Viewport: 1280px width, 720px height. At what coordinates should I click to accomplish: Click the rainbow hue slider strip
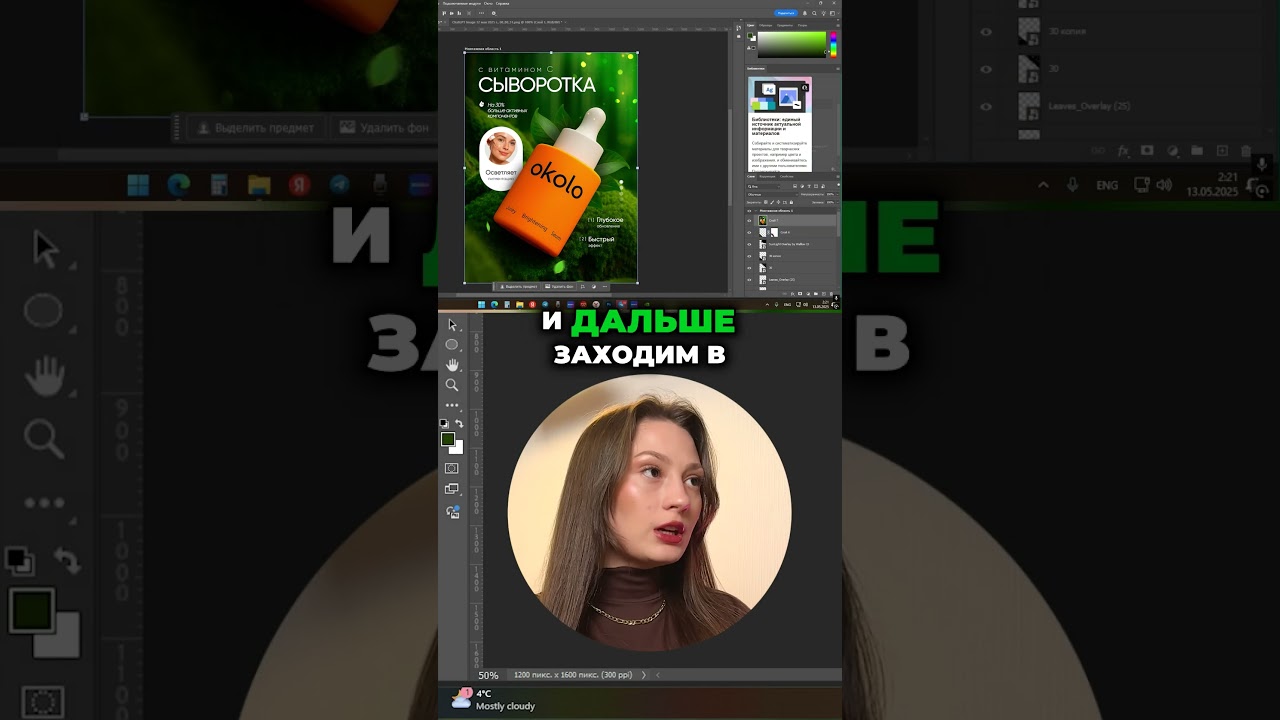tap(833, 45)
